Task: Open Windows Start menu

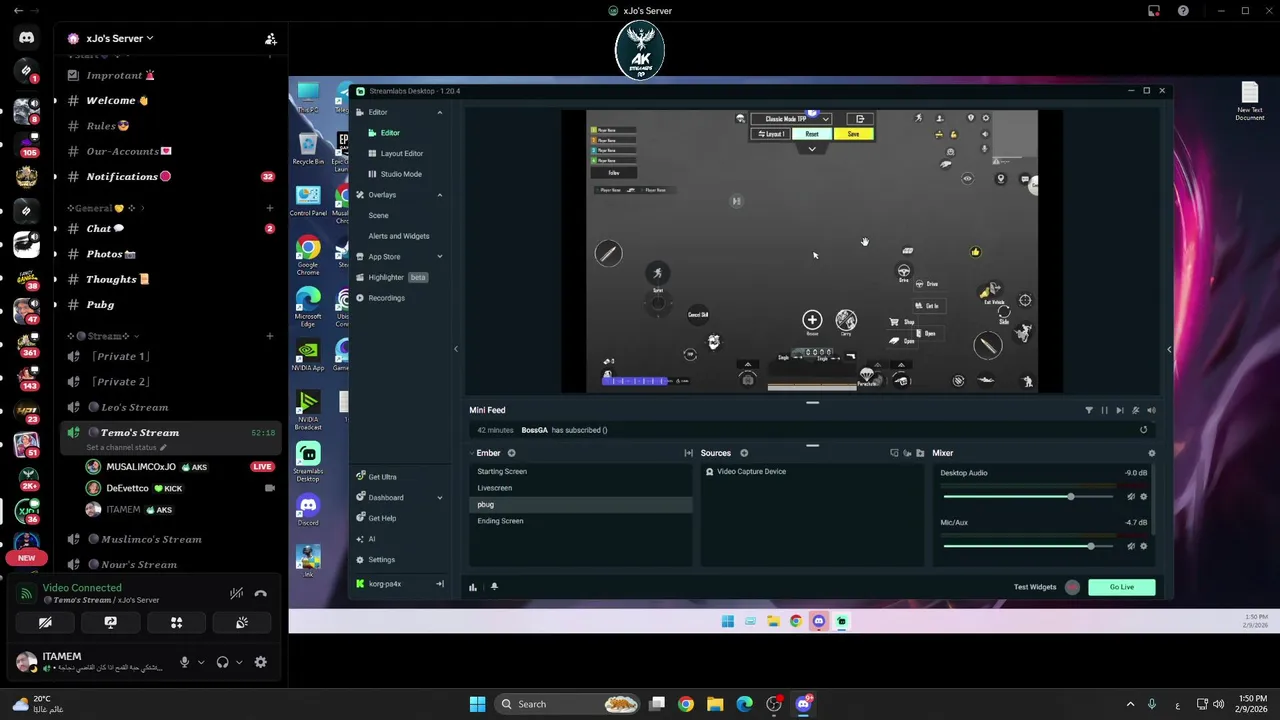Action: coord(477,704)
